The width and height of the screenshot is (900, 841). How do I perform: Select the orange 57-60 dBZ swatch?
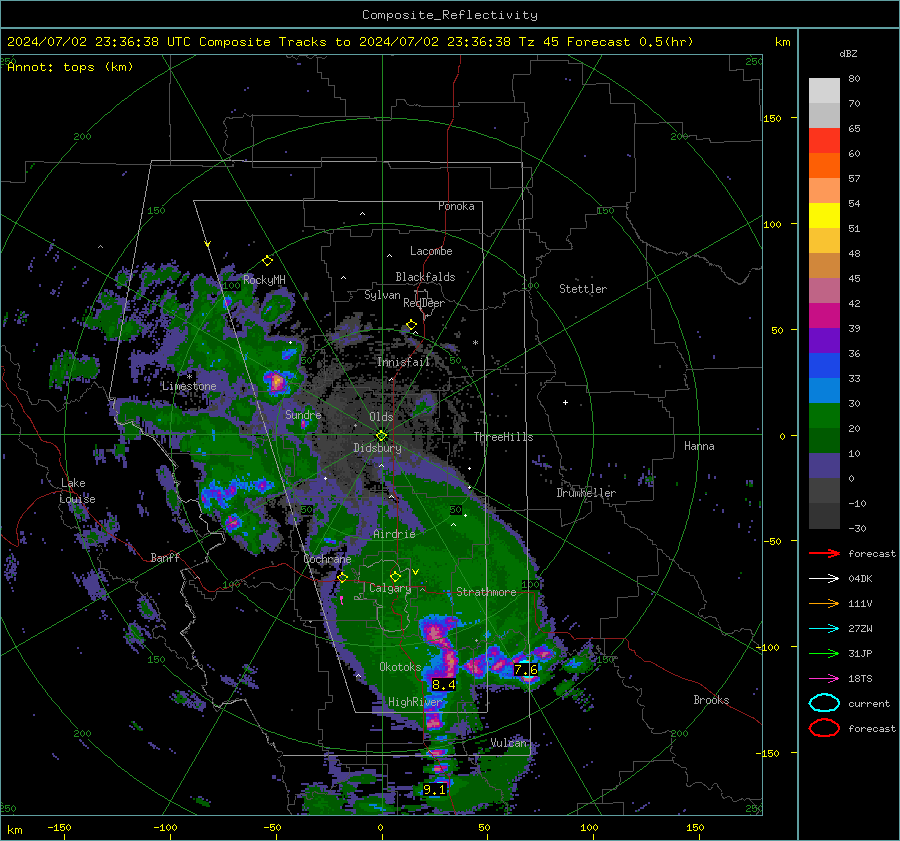click(x=824, y=166)
